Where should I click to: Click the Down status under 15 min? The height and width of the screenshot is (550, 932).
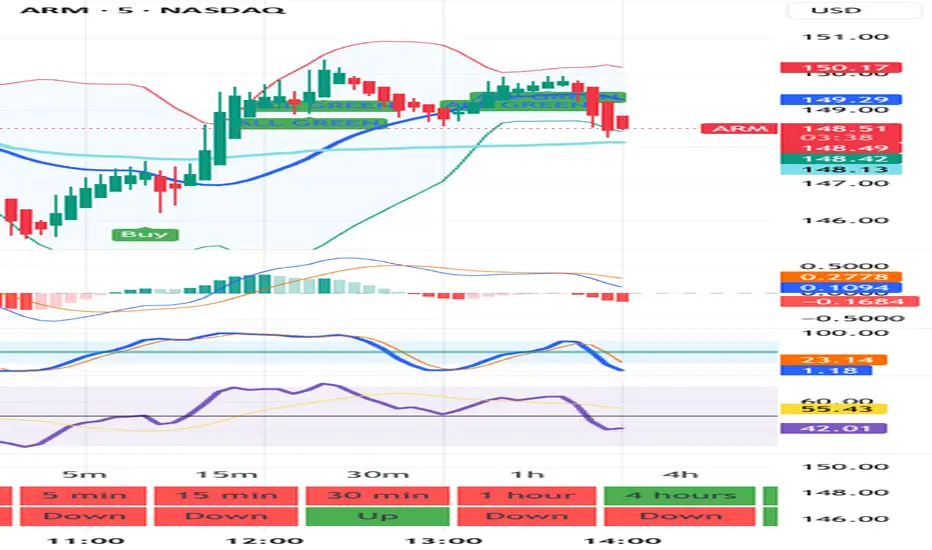(226, 516)
